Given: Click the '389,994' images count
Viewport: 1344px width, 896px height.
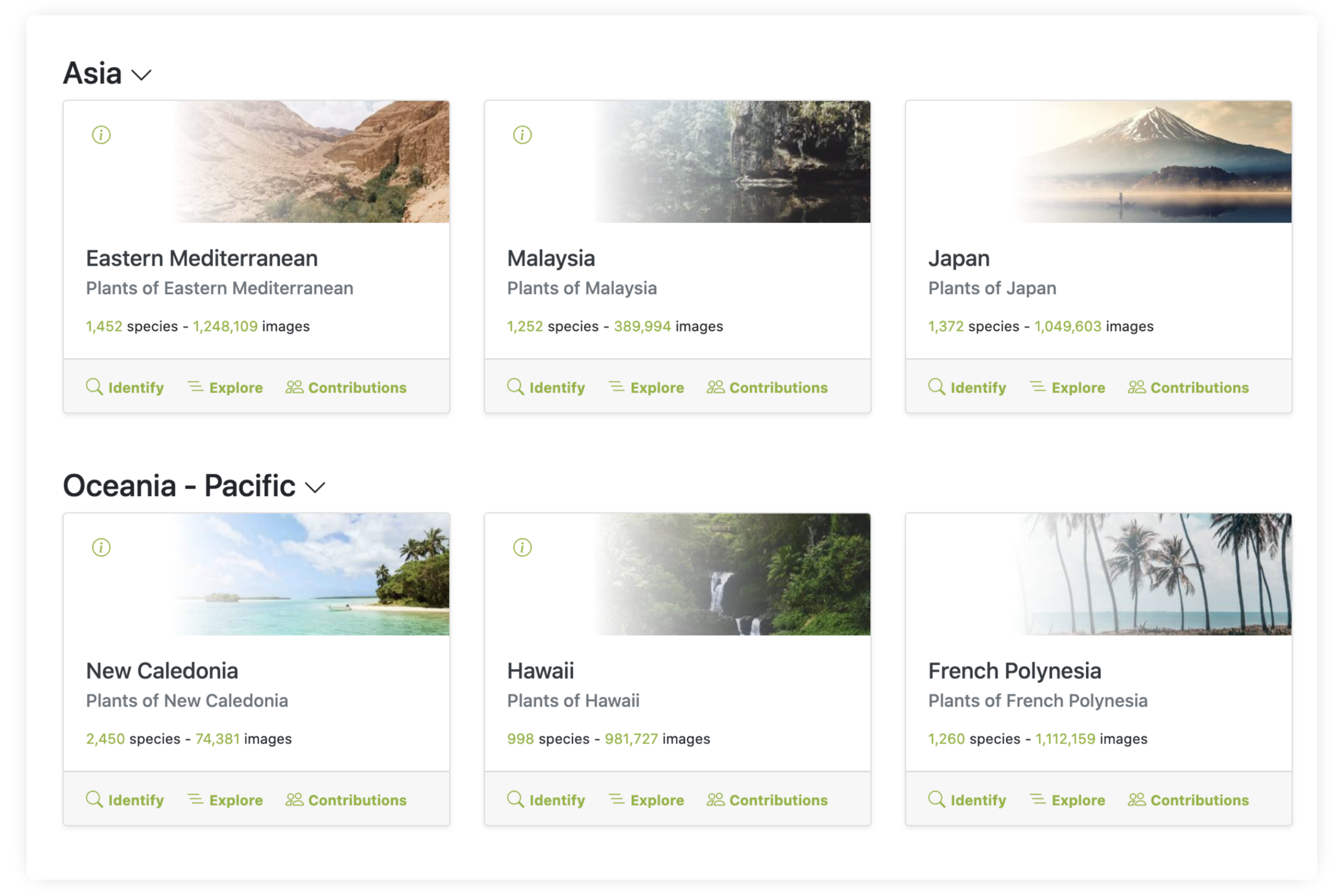Looking at the screenshot, I should point(642,326).
